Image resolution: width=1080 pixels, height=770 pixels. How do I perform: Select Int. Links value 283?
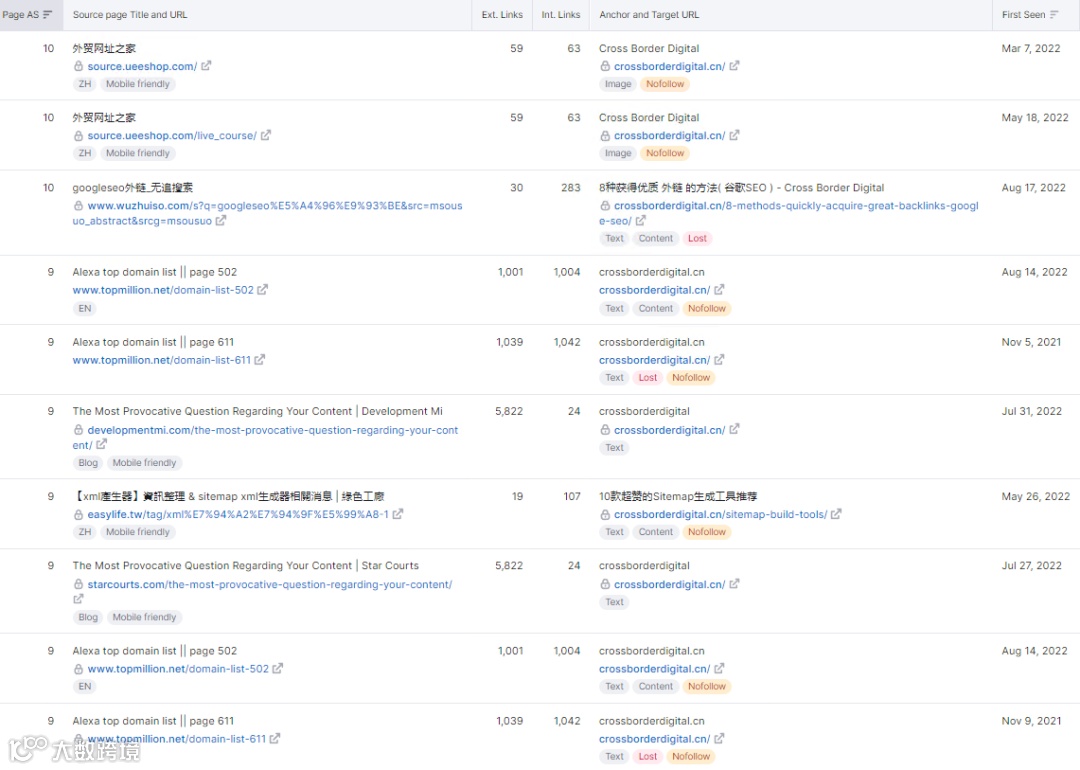[x=570, y=187]
